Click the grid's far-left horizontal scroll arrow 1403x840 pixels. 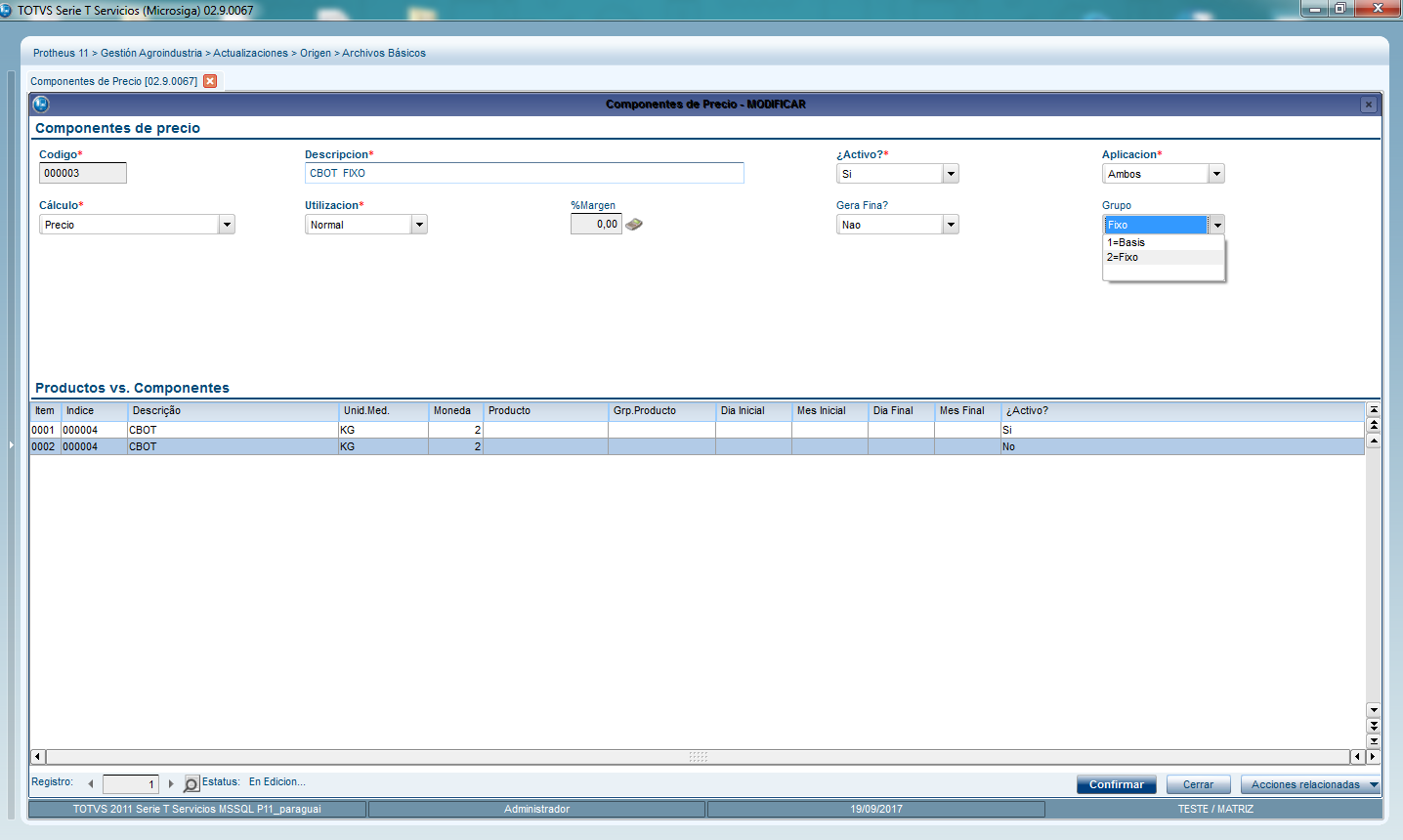[x=38, y=757]
